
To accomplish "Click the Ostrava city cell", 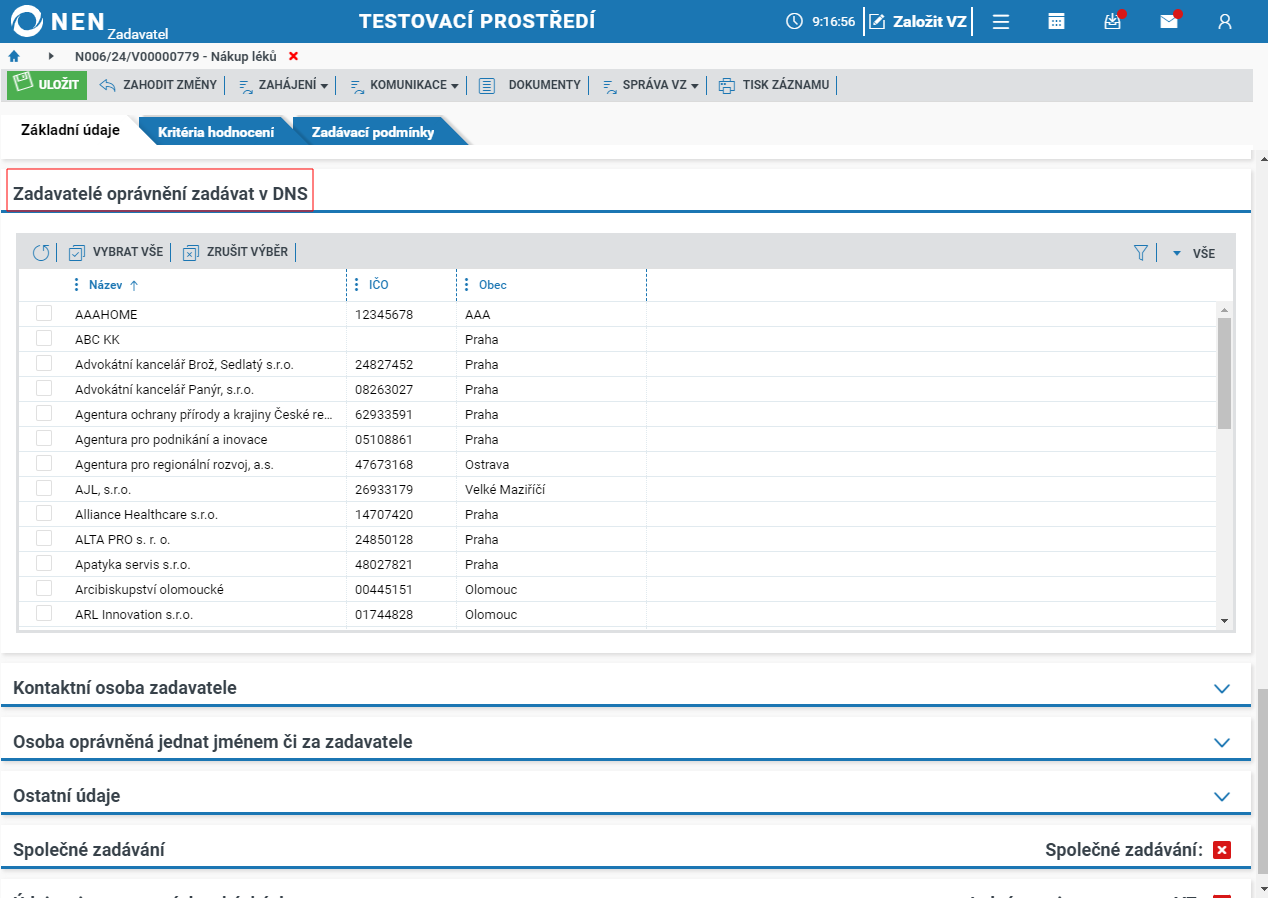I will pos(487,465).
